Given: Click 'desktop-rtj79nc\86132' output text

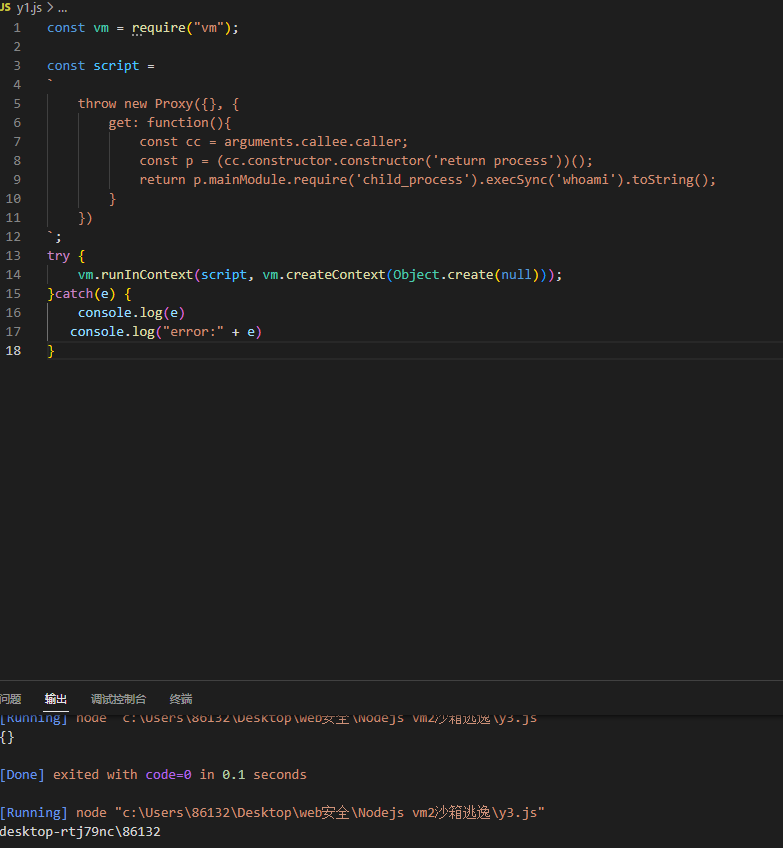Looking at the screenshot, I should tap(81, 831).
